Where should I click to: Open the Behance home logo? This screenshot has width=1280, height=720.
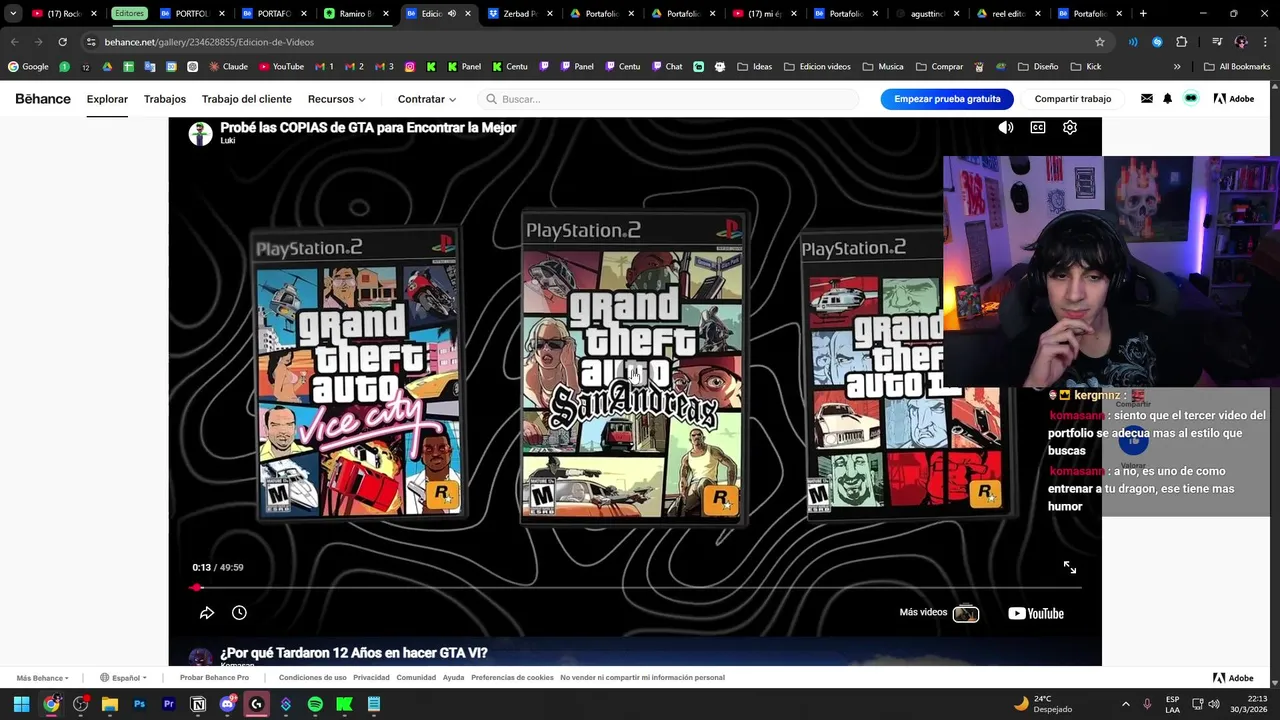pos(43,99)
